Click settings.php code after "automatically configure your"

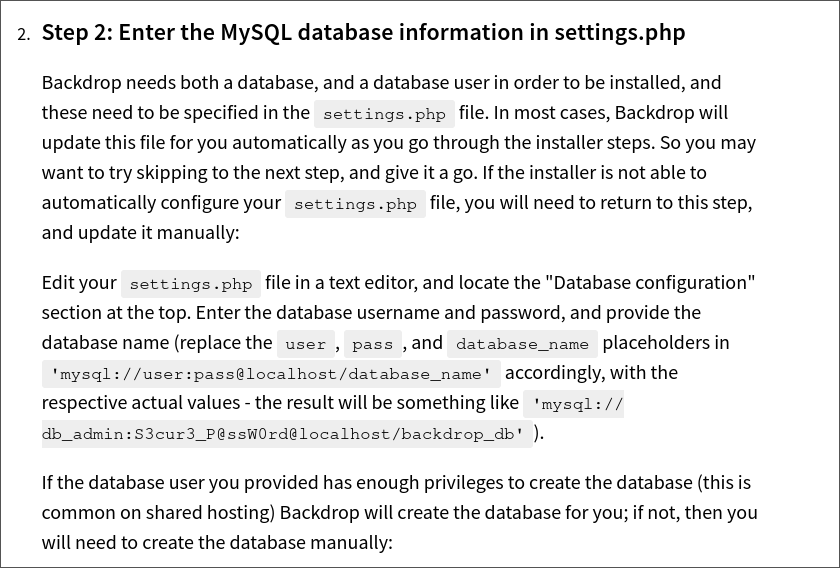pos(355,204)
